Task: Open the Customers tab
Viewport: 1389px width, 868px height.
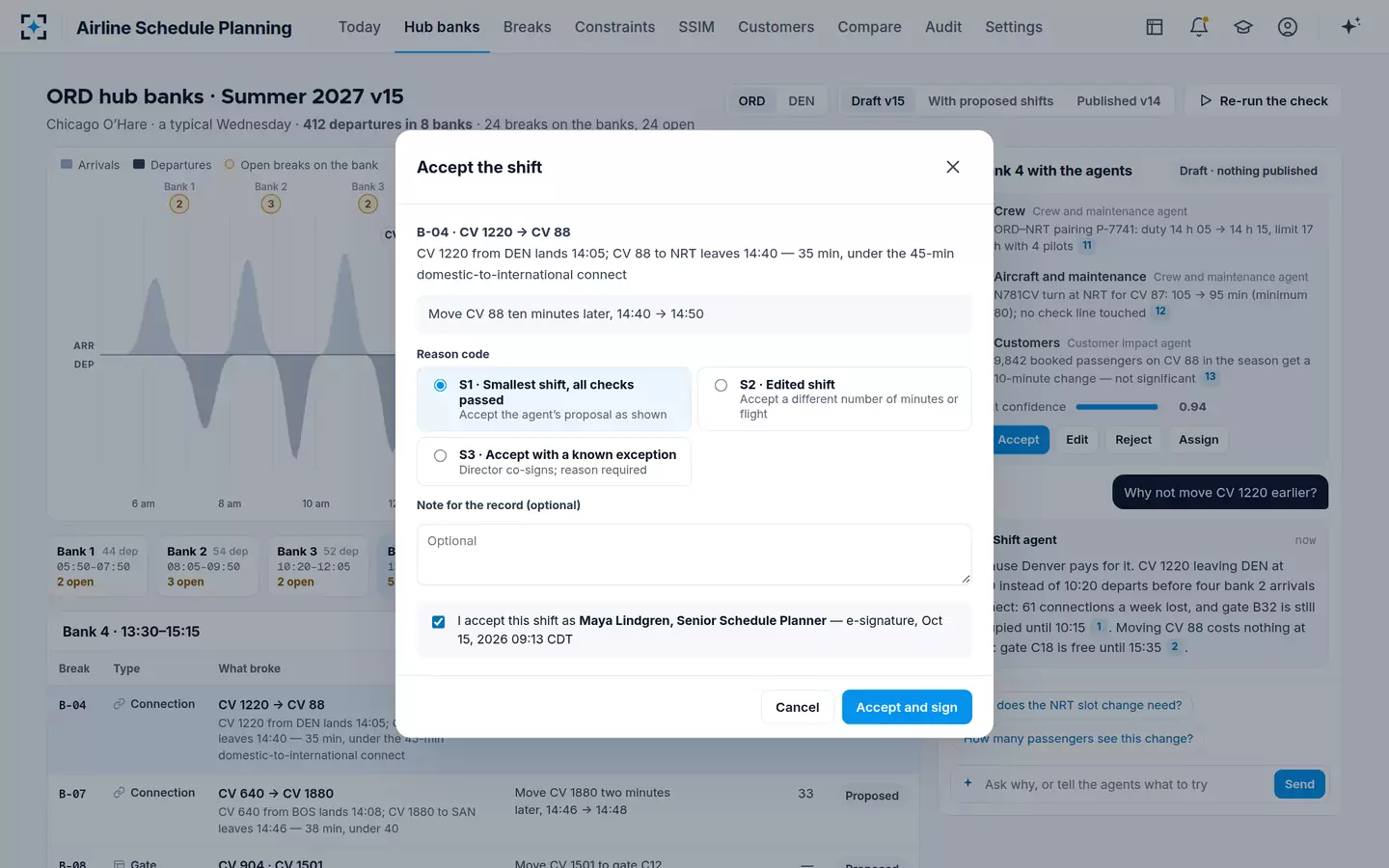Action: (776, 27)
